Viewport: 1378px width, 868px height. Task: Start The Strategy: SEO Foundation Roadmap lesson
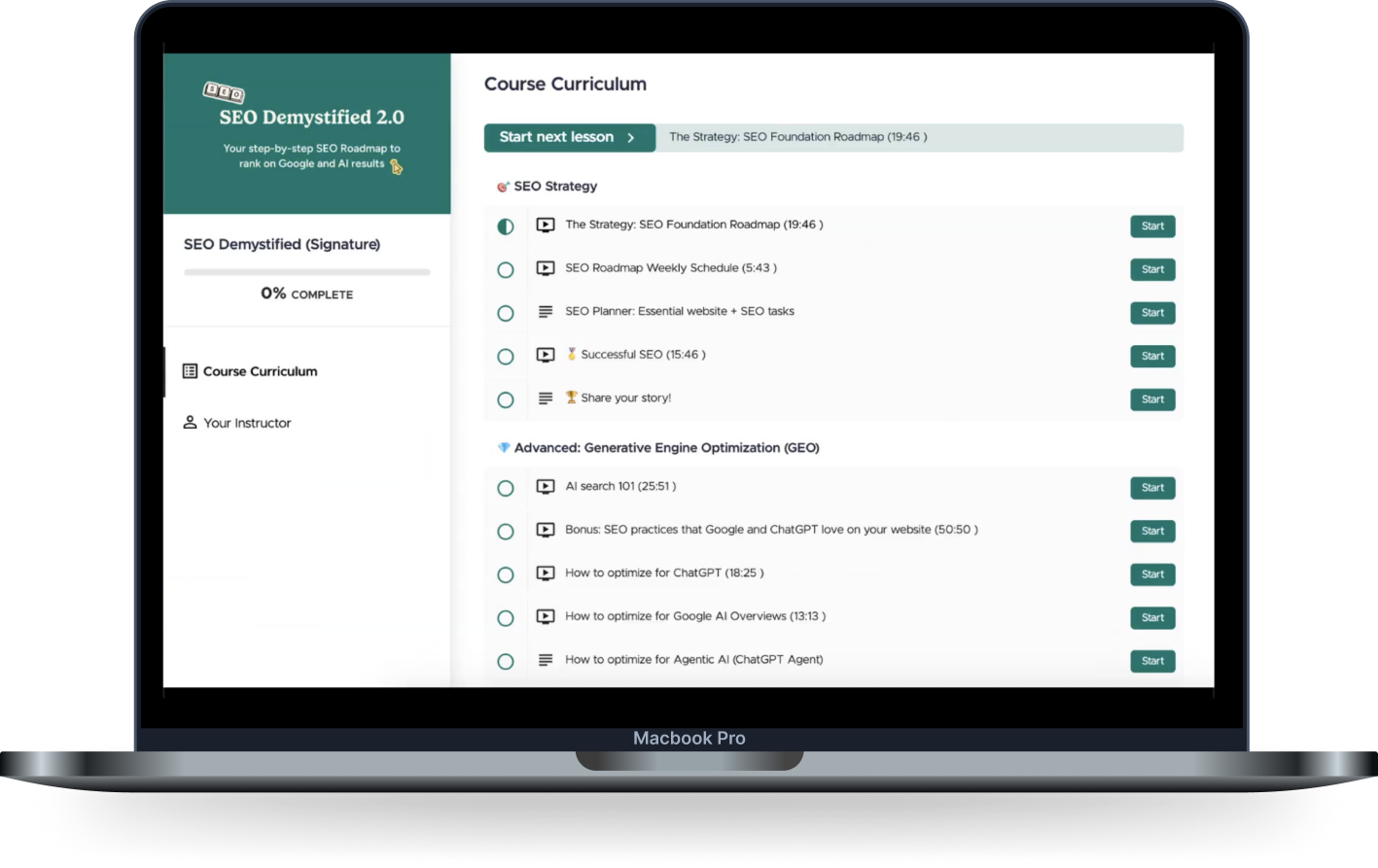(x=1152, y=226)
